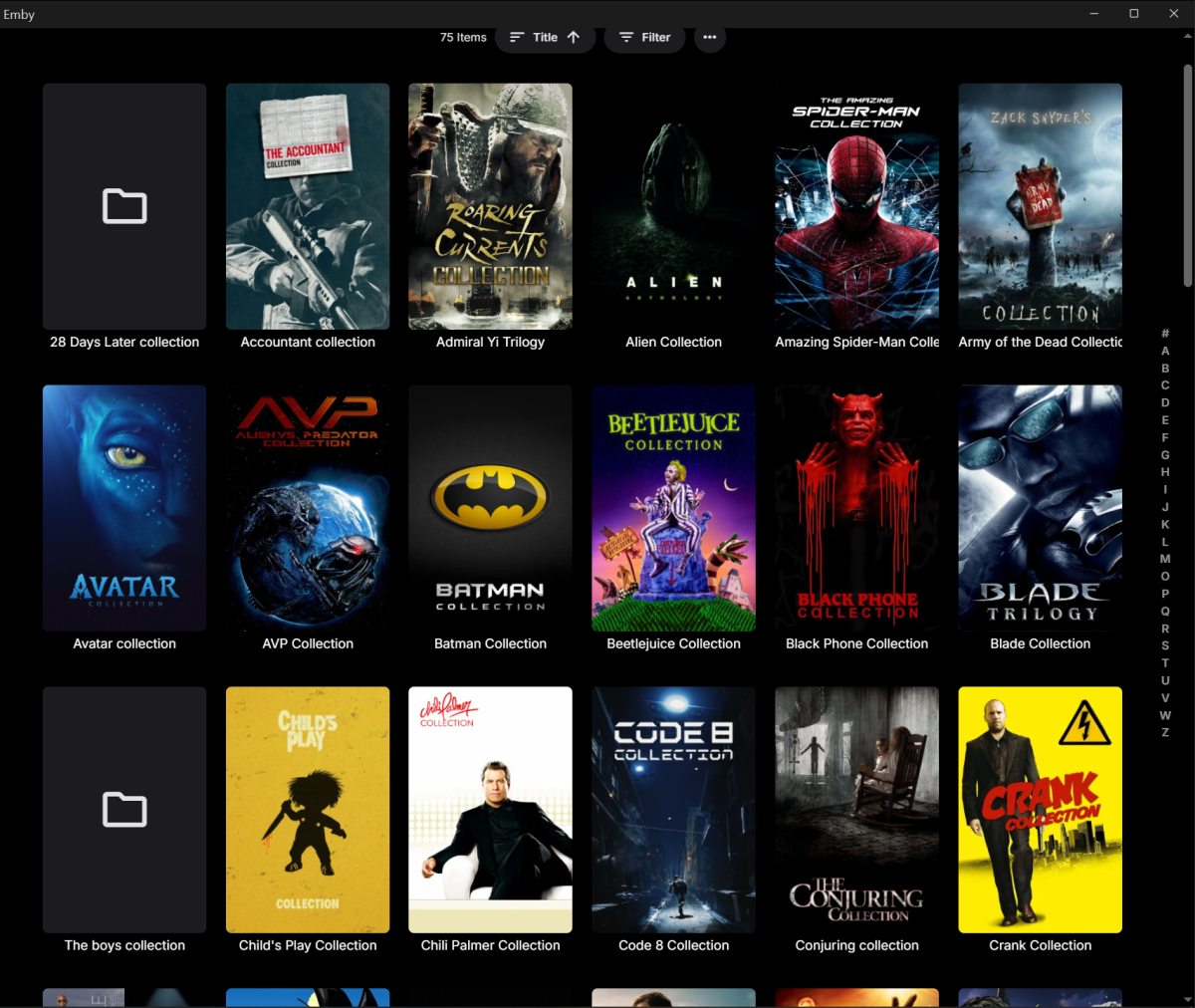
Task: Open the 28 Days Later collection folder poster
Action: (124, 206)
